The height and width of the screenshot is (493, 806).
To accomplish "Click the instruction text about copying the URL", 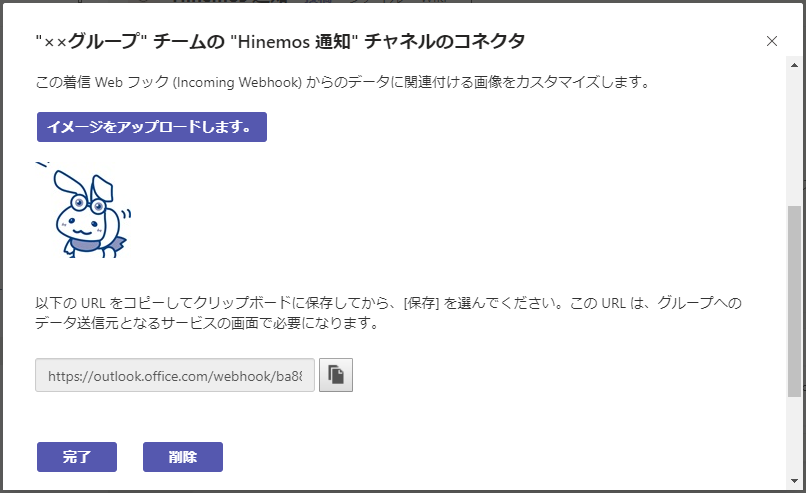I will point(389,313).
